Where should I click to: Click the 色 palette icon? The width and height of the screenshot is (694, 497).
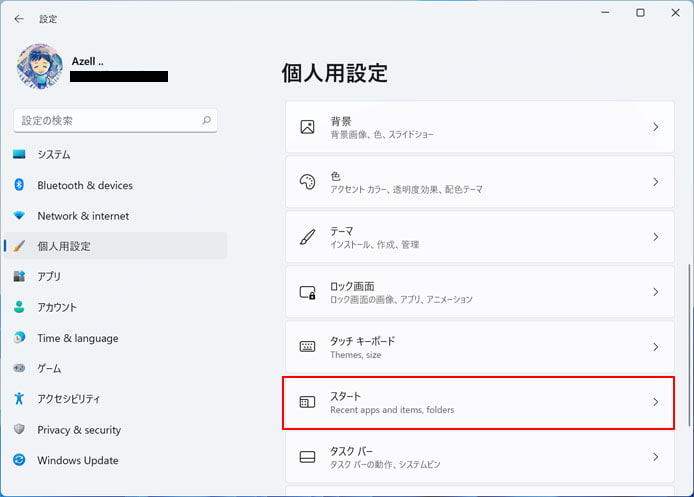coord(308,182)
